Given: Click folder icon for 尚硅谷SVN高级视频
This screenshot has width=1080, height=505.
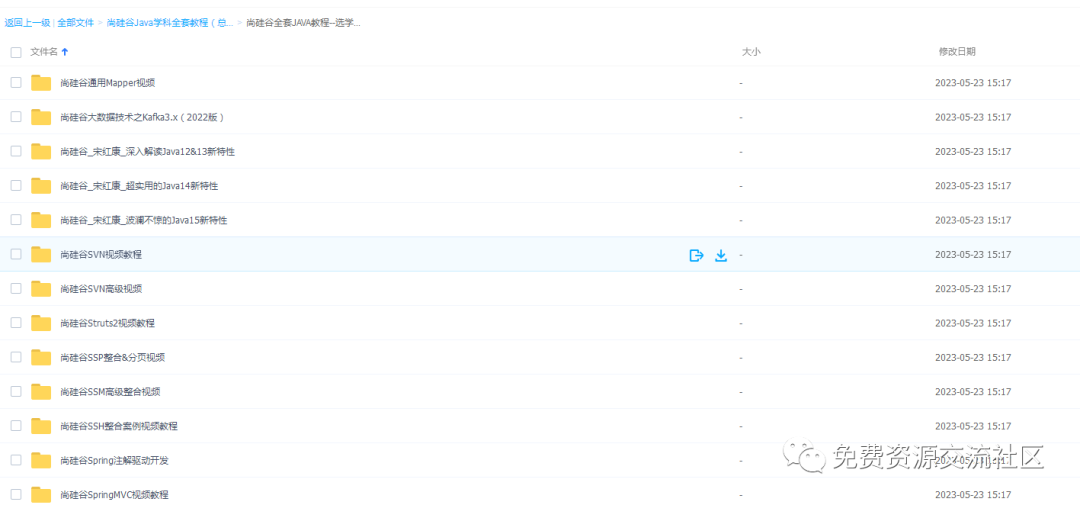Looking at the screenshot, I should pyautogui.click(x=41, y=289).
